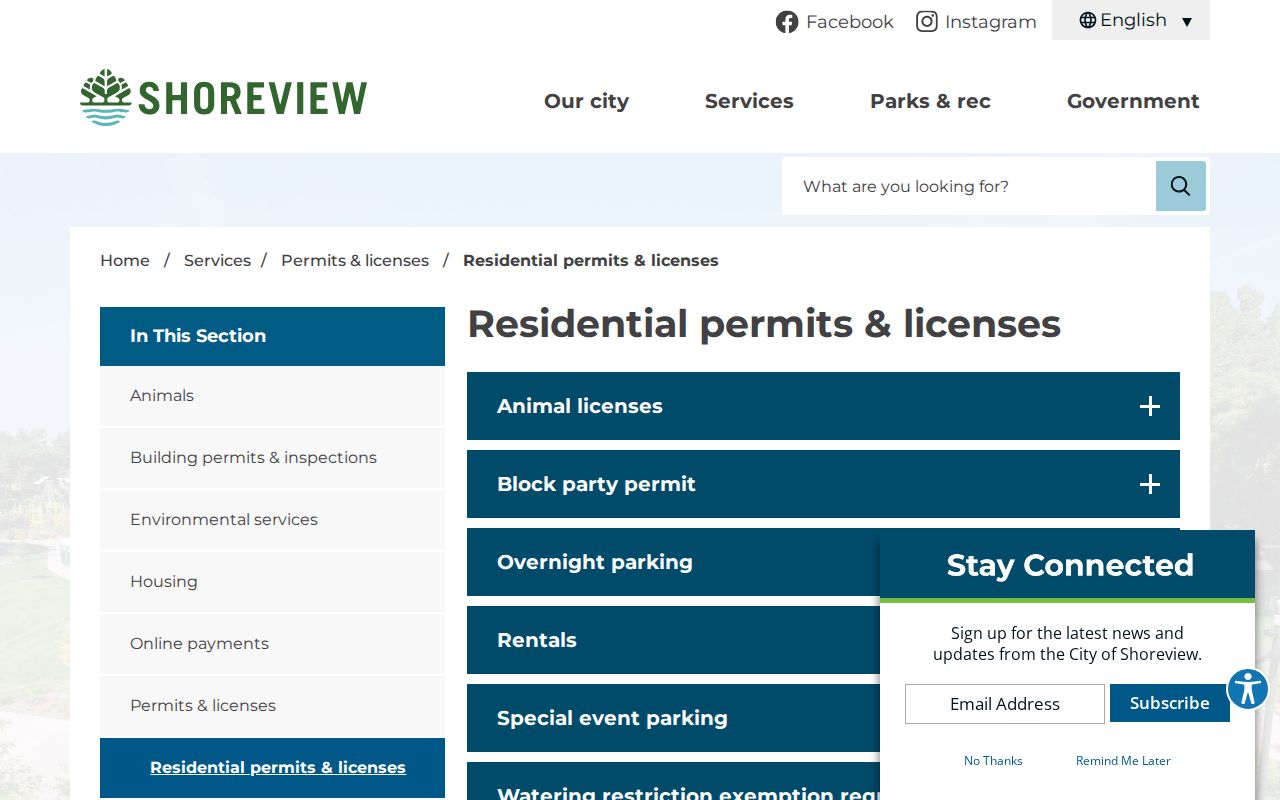Select Permits & licenses sidebar item
Viewport: 1280px width, 800px height.
272,706
